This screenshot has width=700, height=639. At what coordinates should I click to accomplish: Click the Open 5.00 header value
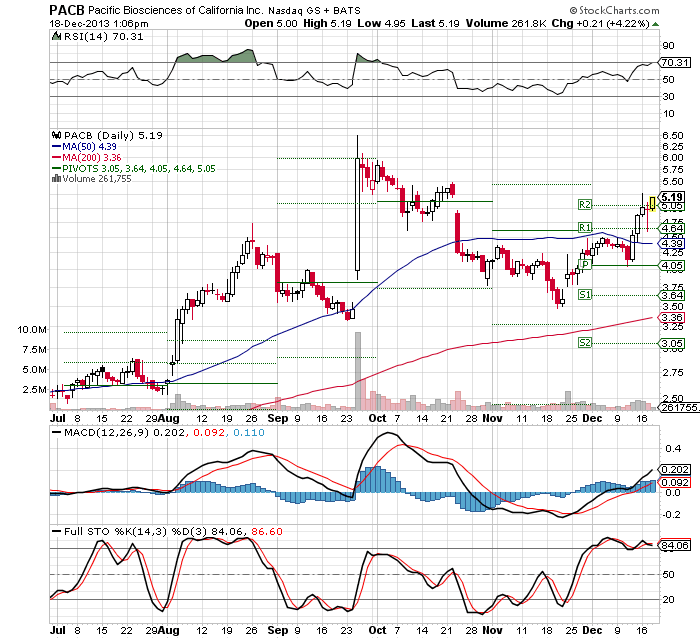(271, 23)
